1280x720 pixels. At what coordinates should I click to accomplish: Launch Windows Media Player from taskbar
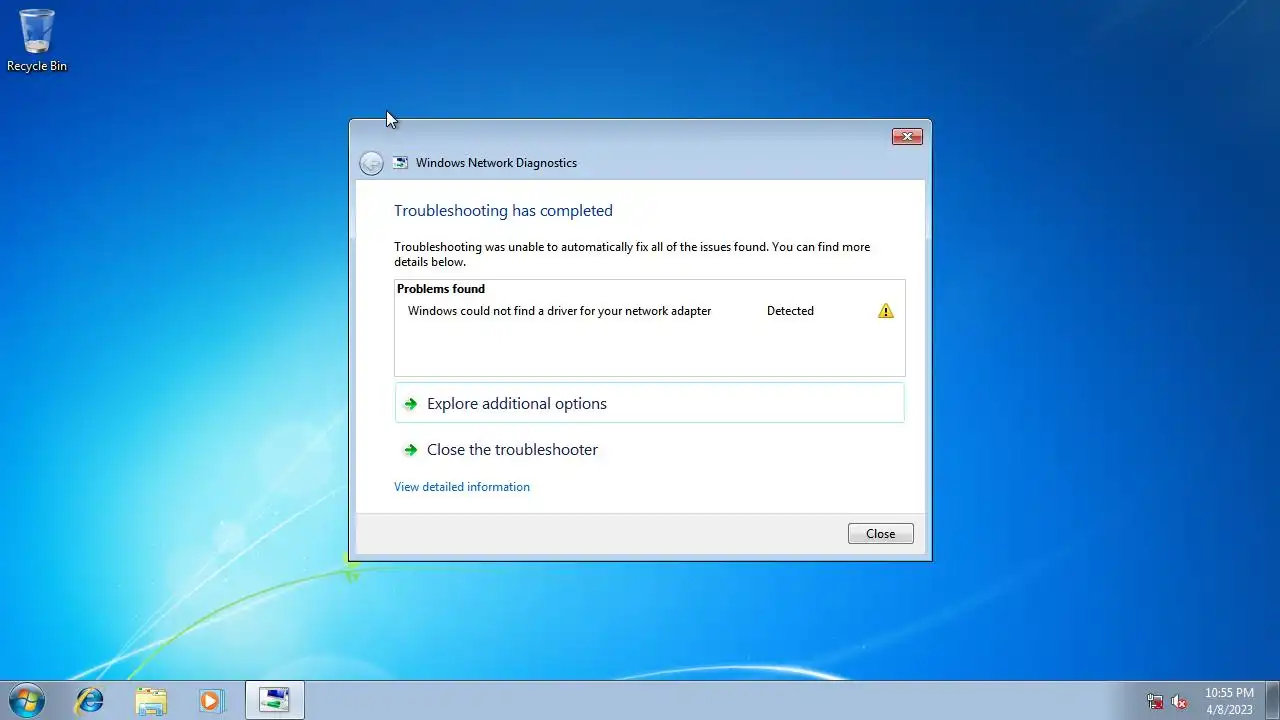(211, 700)
